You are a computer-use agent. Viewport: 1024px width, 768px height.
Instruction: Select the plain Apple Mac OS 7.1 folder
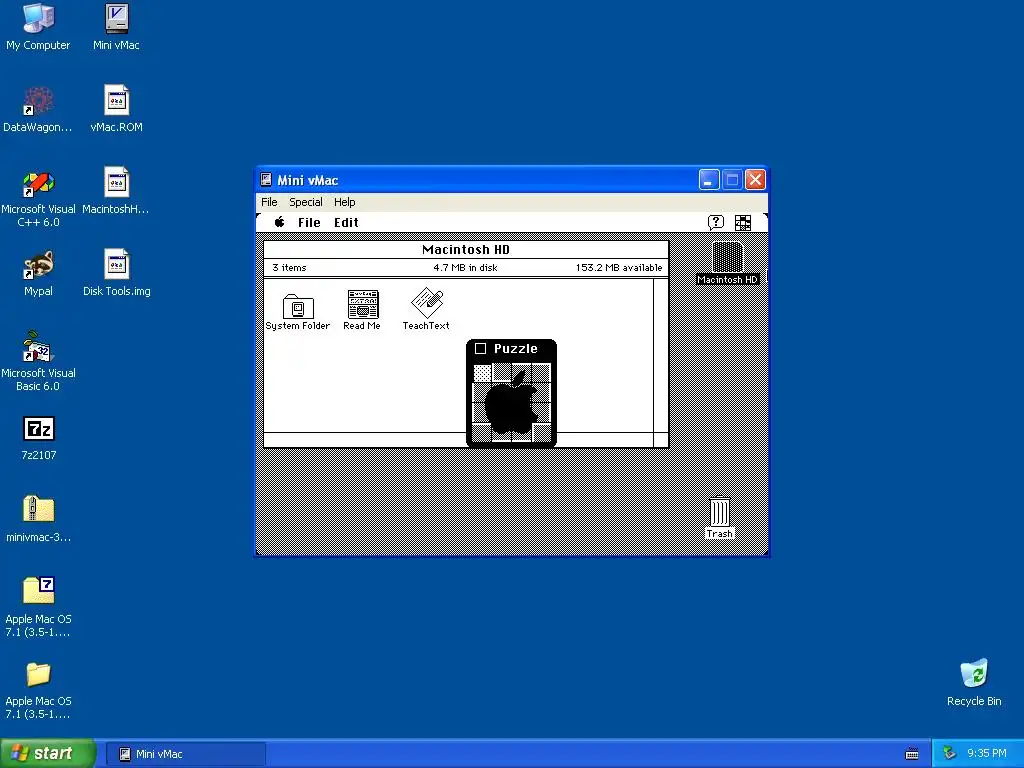pos(38,688)
